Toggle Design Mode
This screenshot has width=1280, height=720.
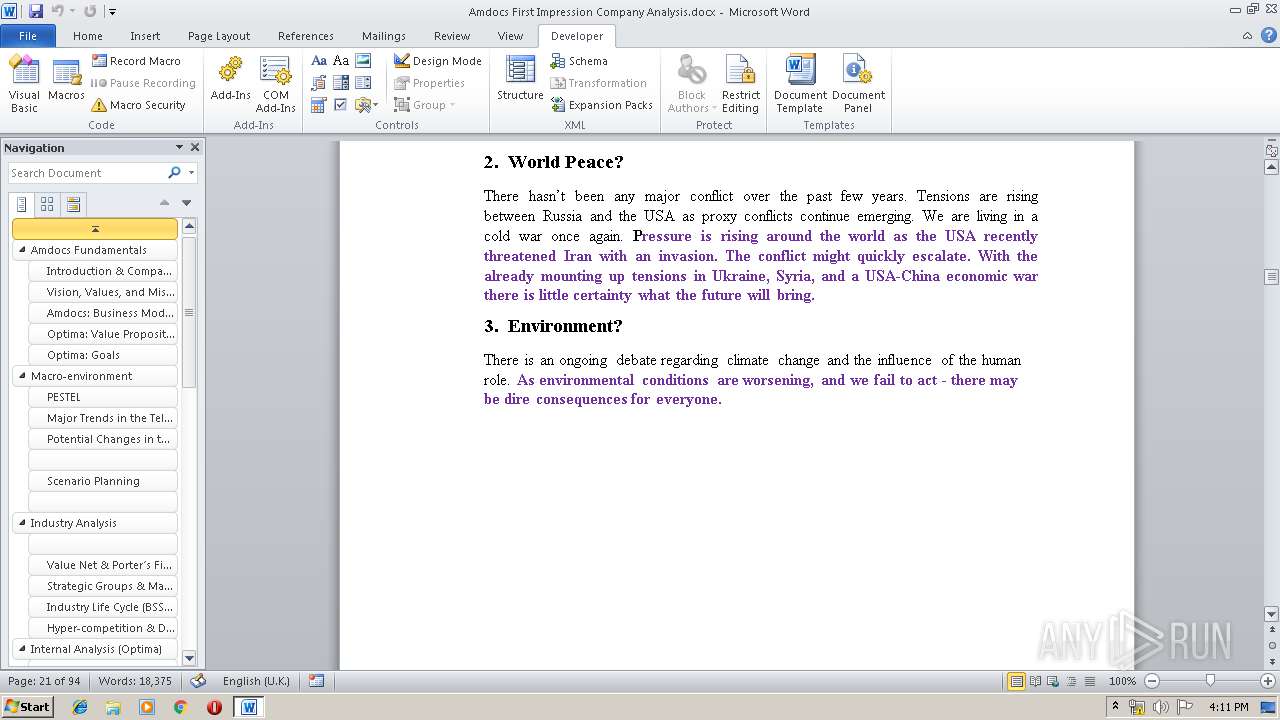pyautogui.click(x=438, y=61)
